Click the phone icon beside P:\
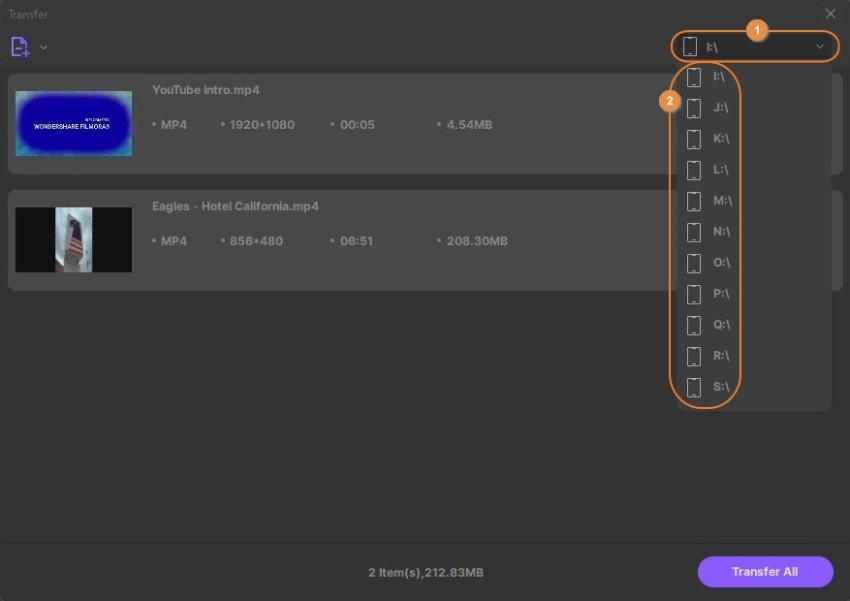Screen dimensions: 850x601 [x=694, y=294]
